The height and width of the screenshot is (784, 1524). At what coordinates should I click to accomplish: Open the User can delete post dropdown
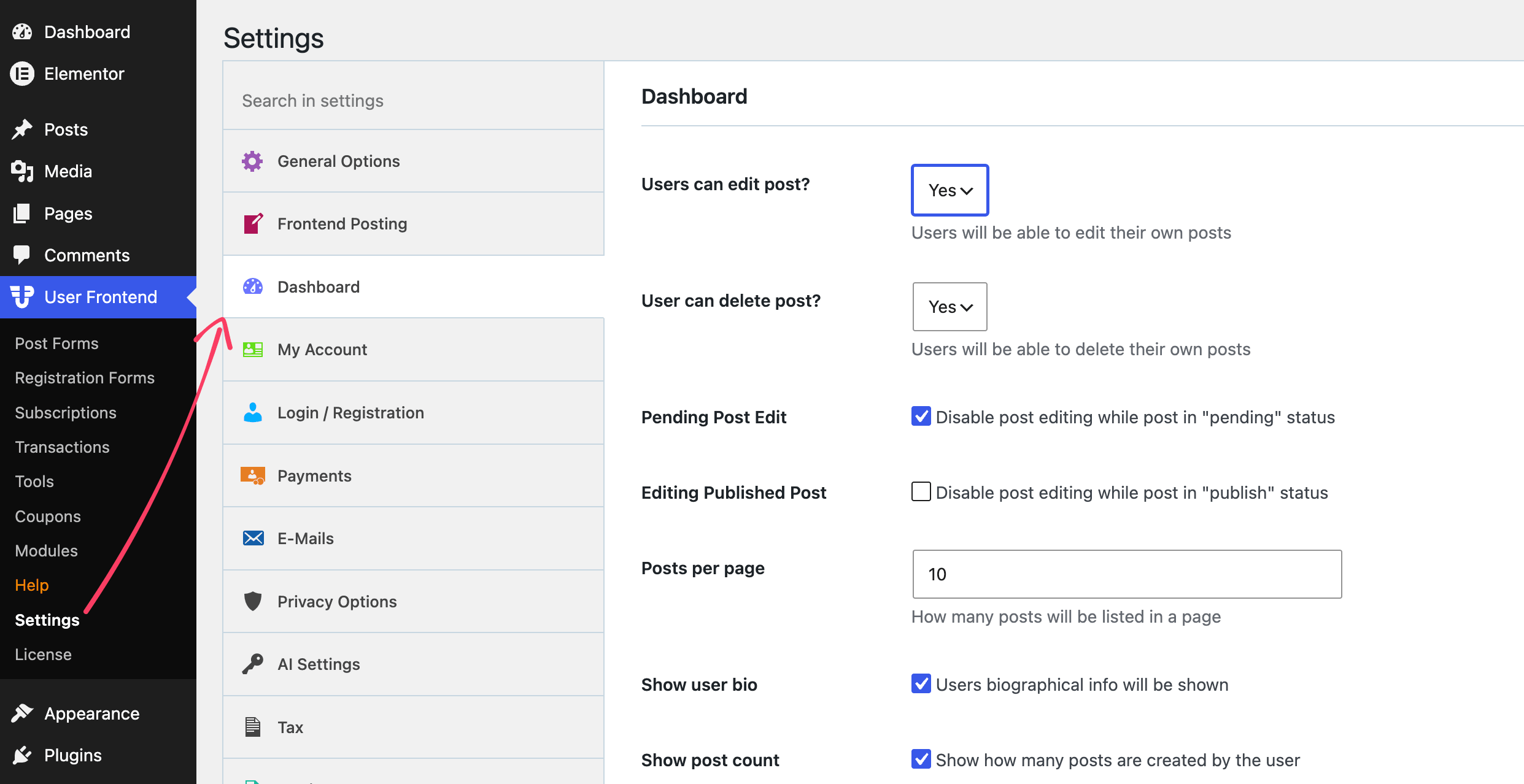tap(950, 307)
